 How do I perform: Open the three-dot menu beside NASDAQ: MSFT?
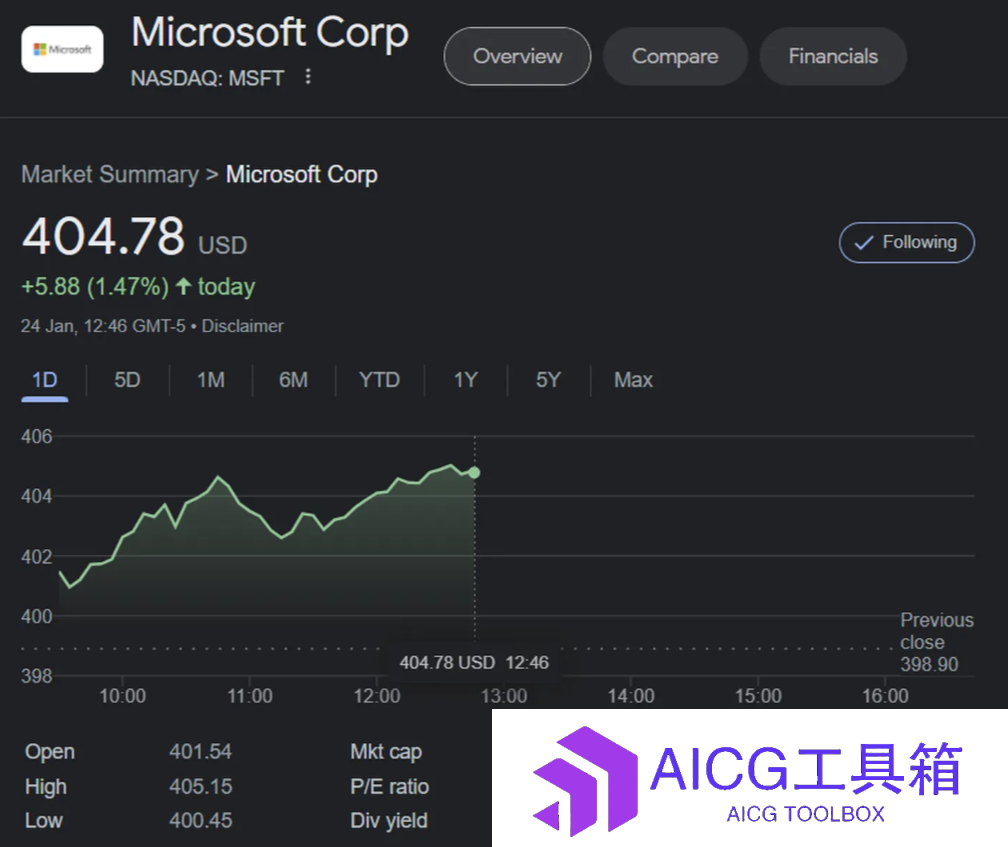pos(308,76)
